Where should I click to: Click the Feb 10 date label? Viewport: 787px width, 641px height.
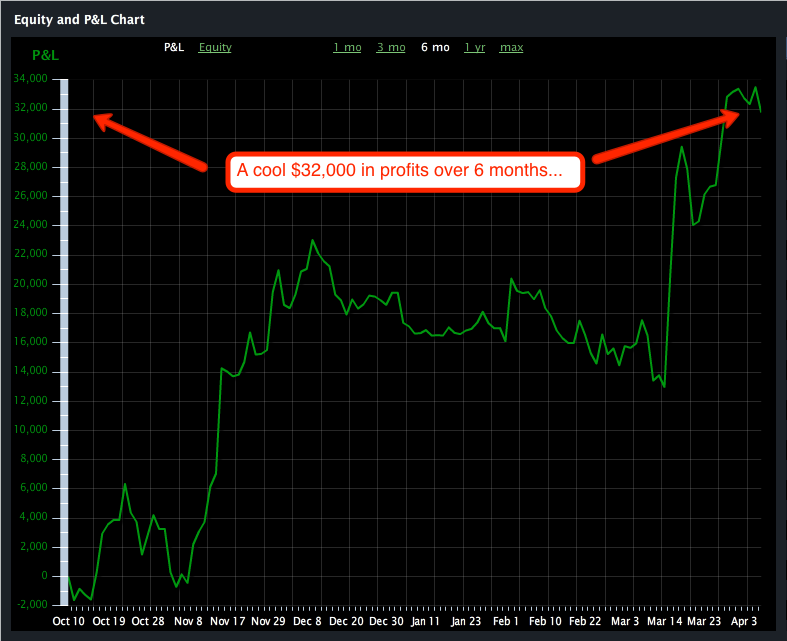[x=545, y=621]
